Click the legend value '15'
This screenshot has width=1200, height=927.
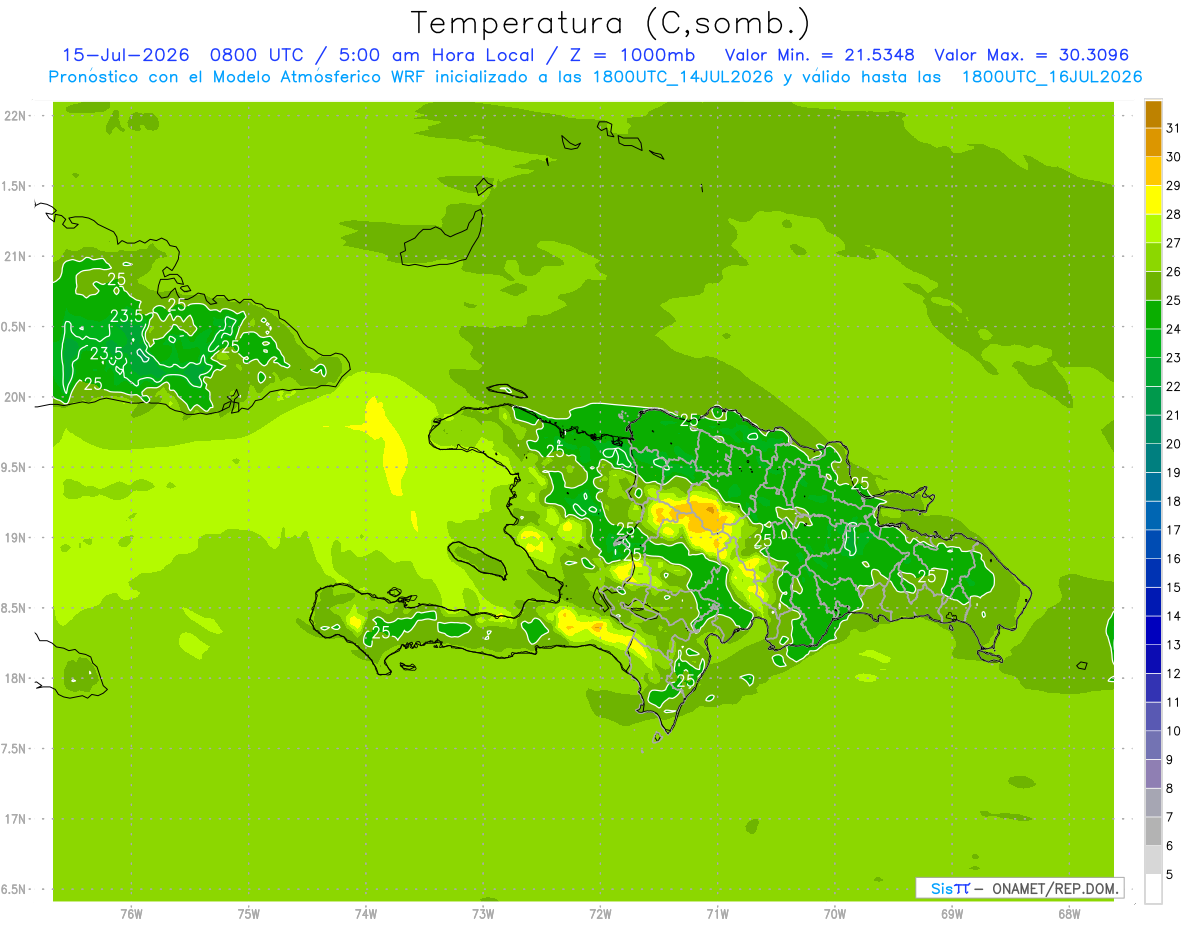1174,587
